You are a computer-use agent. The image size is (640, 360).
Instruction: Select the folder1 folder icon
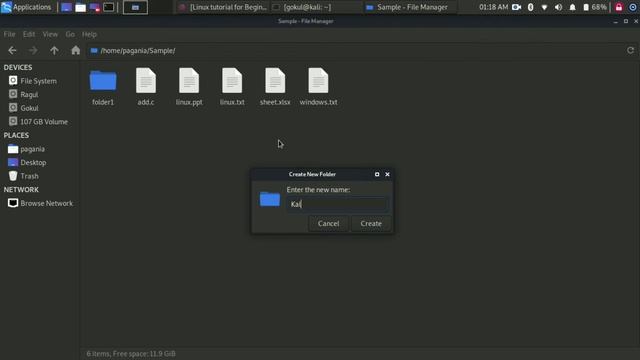(103, 80)
